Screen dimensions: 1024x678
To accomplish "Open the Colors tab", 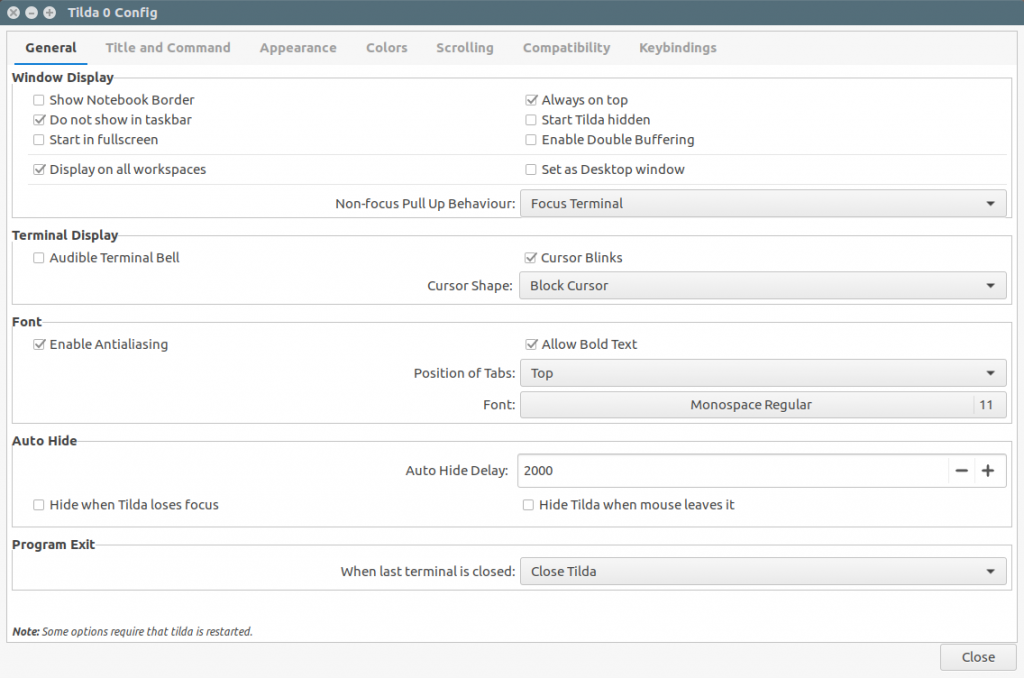I will 386,47.
